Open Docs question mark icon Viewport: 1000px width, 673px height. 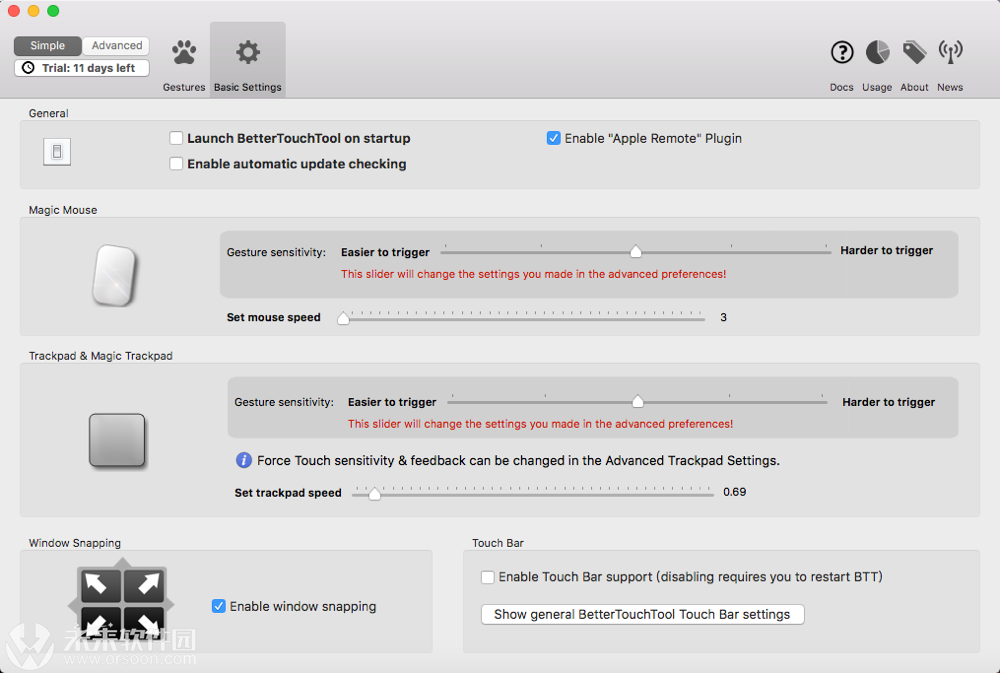pos(842,52)
